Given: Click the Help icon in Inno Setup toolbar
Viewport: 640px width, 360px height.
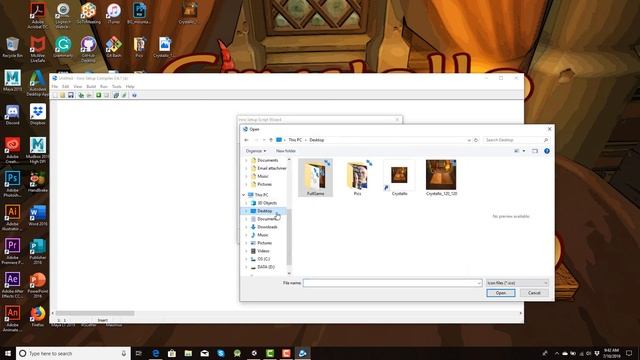Looking at the screenshot, I should [134, 95].
